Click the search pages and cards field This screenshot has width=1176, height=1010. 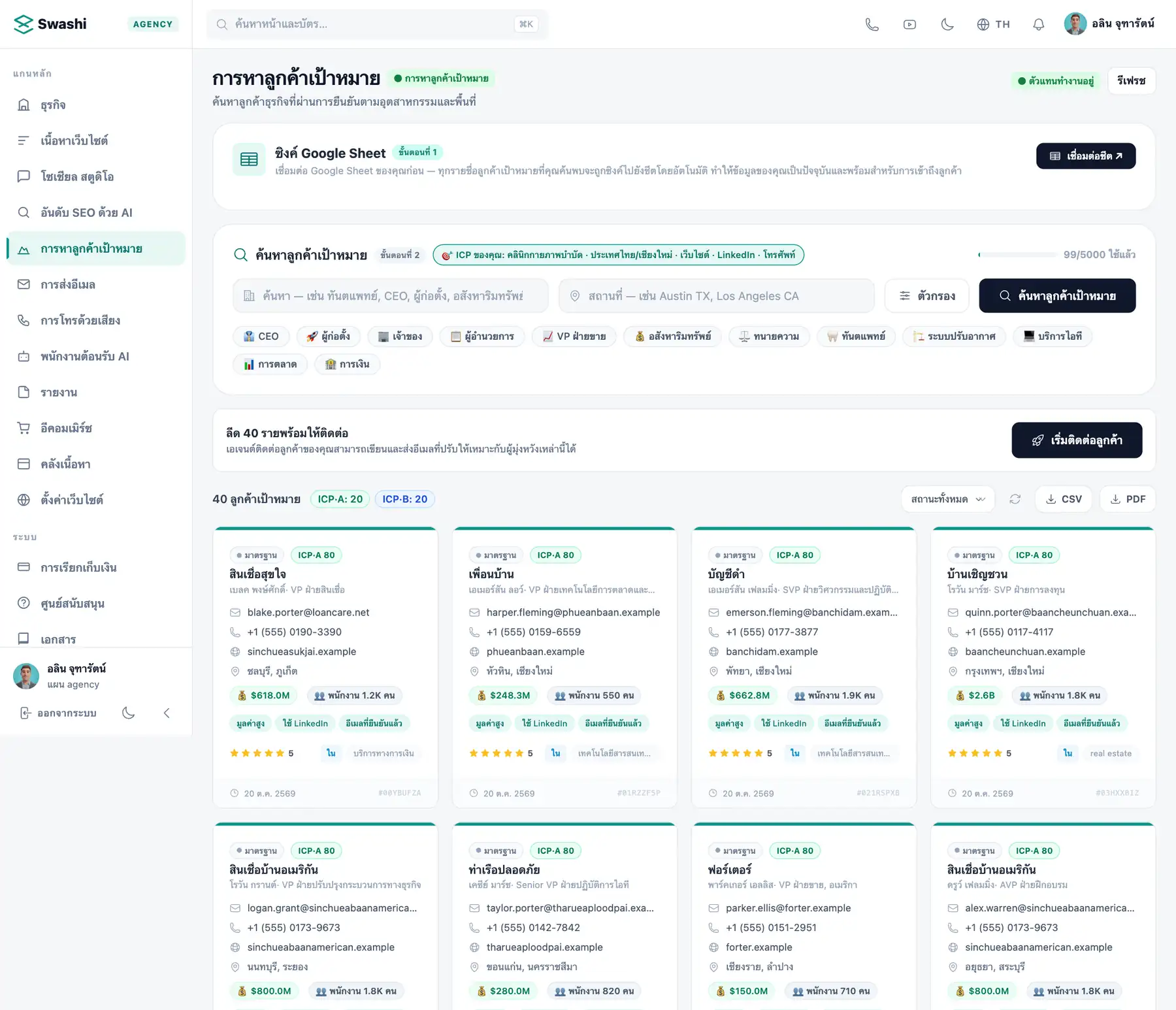[377, 24]
